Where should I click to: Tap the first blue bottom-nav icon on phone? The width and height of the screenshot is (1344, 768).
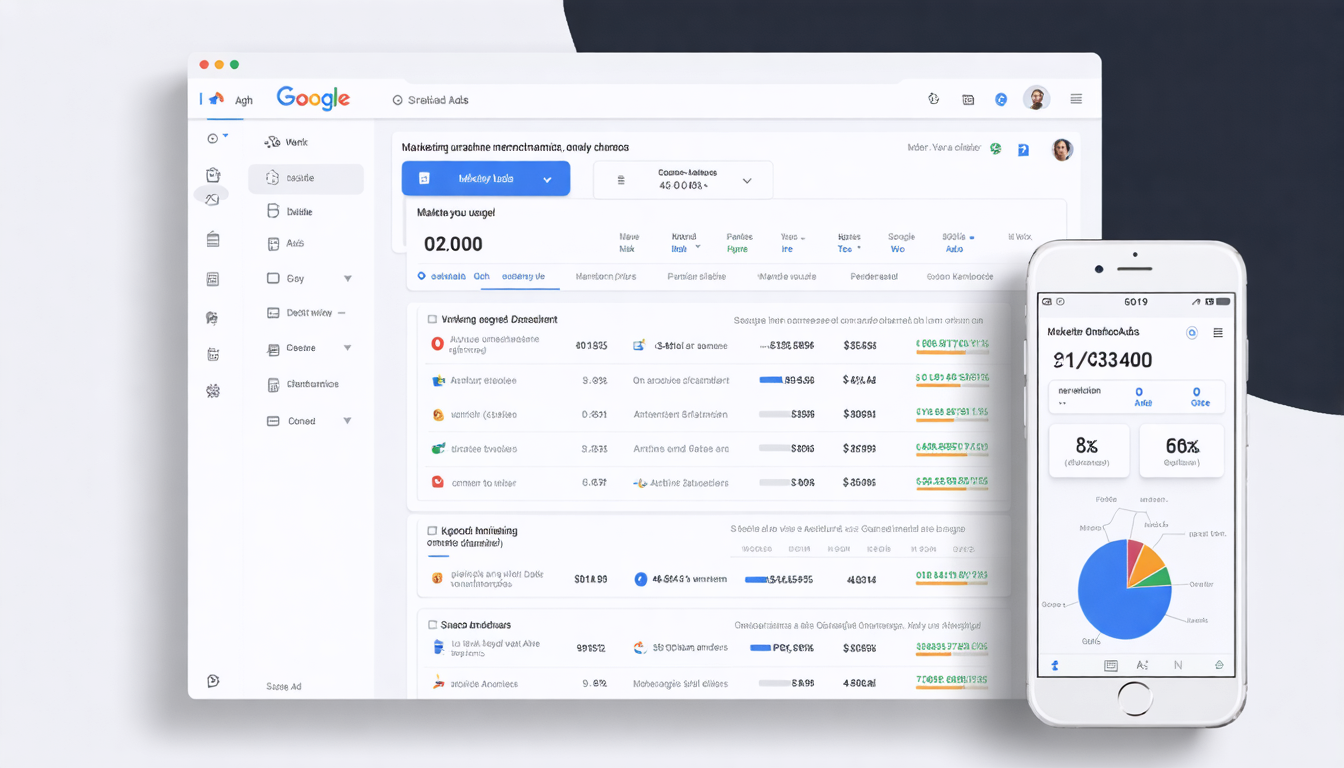click(x=1055, y=665)
